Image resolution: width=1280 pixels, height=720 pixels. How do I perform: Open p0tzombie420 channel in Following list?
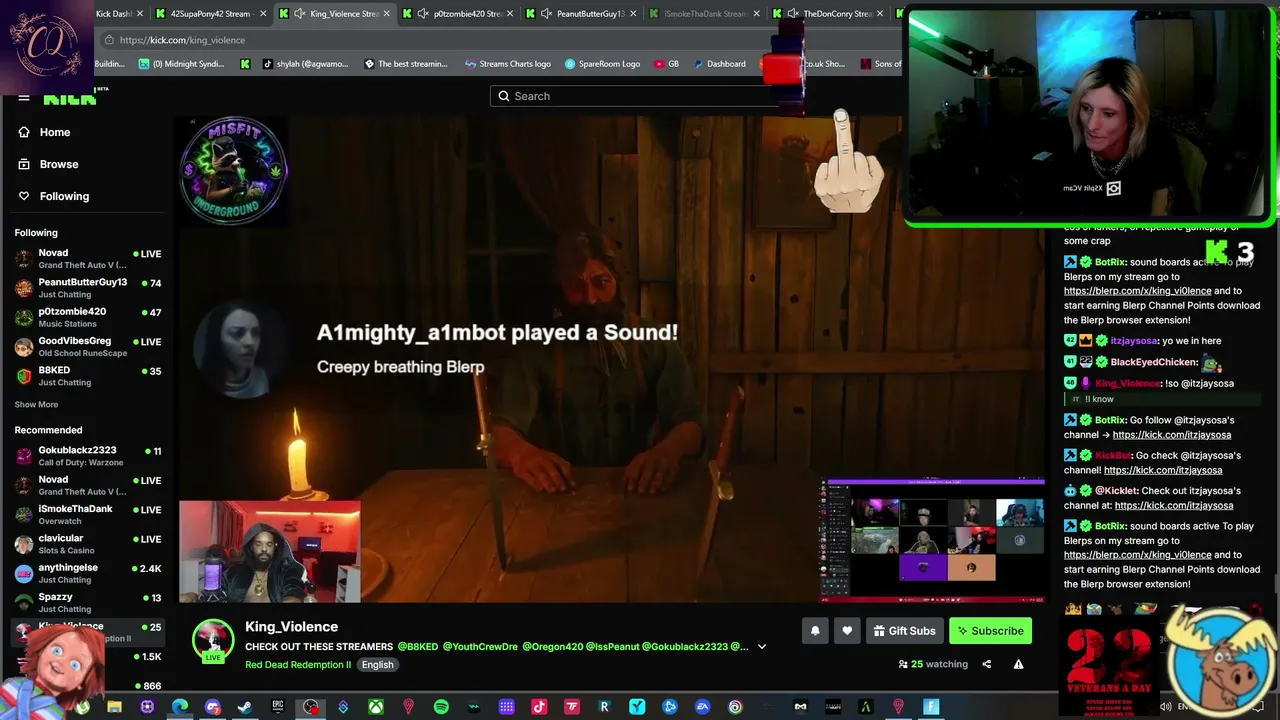click(88, 317)
